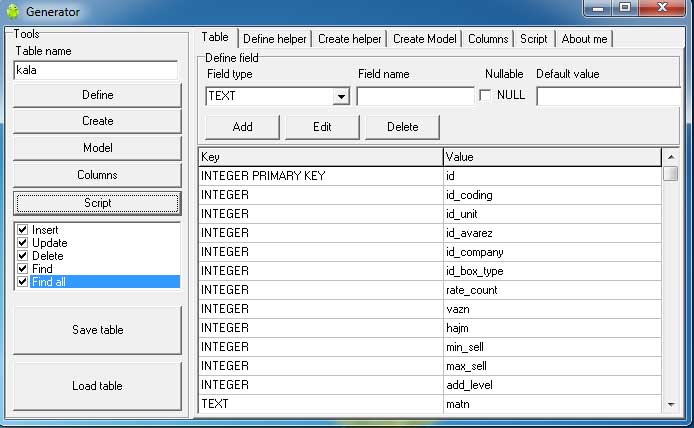Image resolution: width=694 pixels, height=428 pixels.
Task: Toggle the Insert checkbox
Action: [24, 230]
